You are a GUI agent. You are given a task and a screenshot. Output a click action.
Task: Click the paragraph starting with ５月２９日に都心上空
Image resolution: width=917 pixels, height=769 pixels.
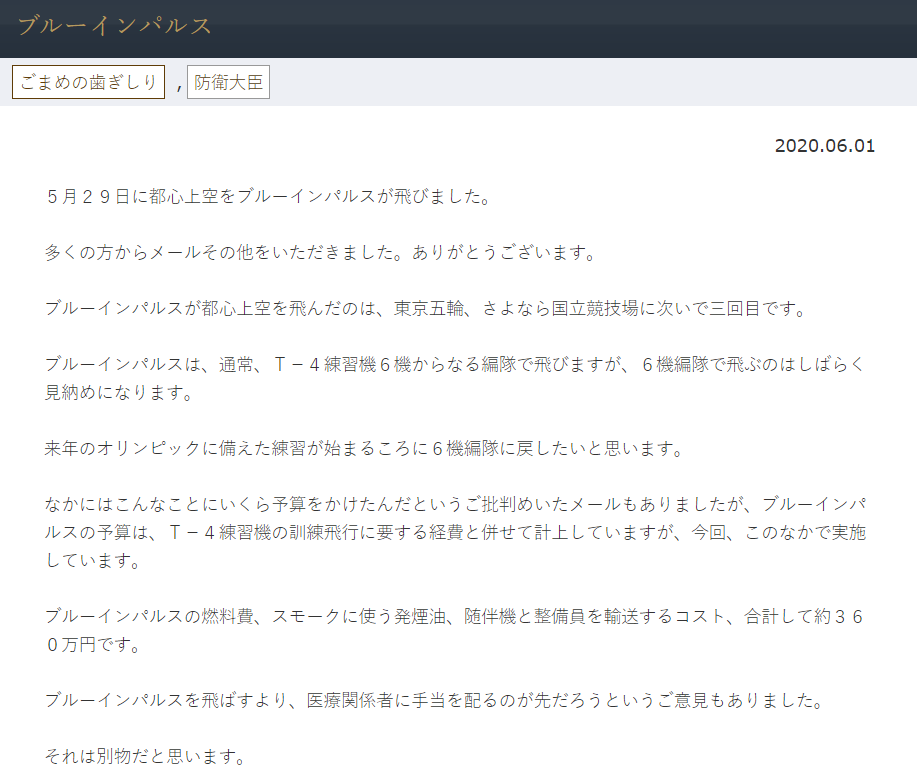pos(268,197)
